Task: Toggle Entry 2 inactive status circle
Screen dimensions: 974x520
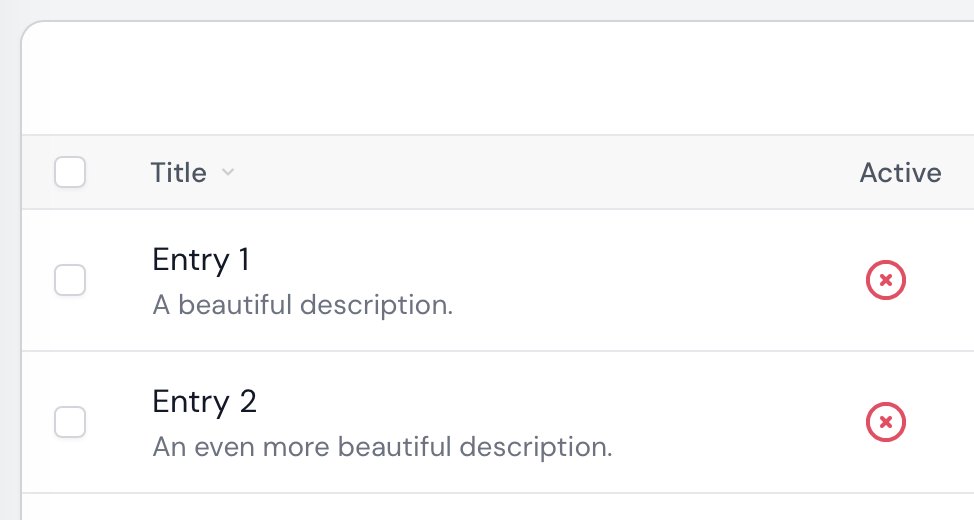Action: click(x=886, y=422)
